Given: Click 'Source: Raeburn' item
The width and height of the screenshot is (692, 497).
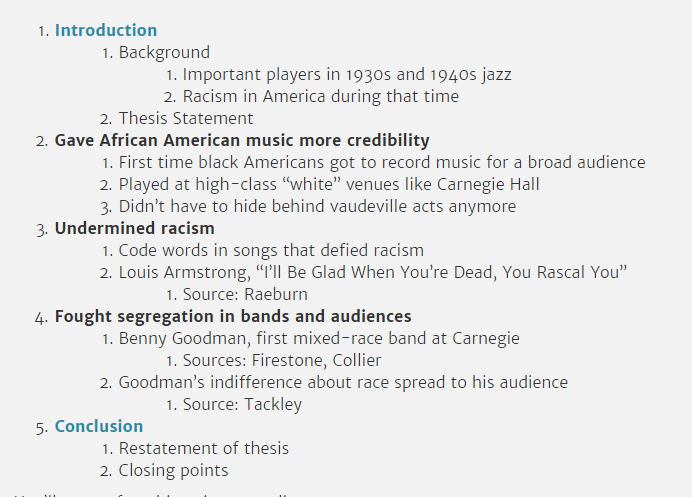Looking at the screenshot, I should tap(245, 294).
